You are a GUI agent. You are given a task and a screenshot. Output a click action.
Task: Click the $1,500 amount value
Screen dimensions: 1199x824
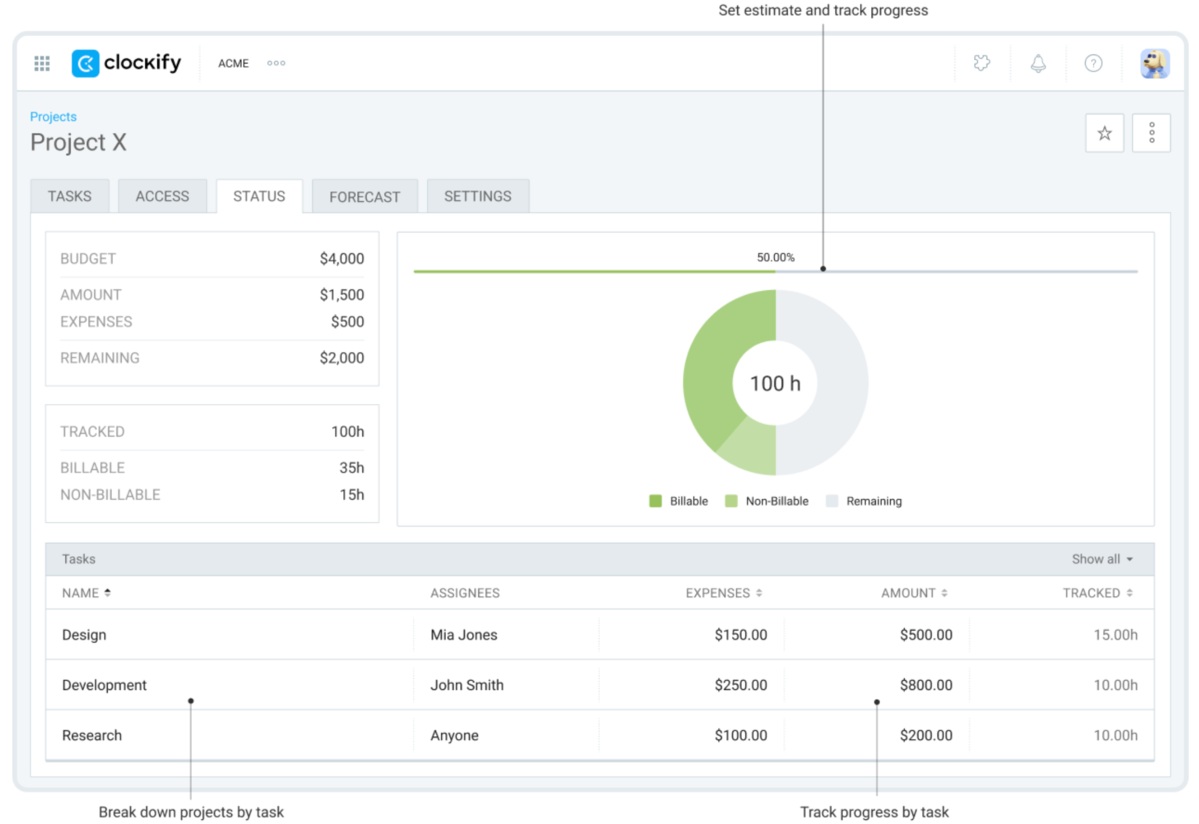coord(342,294)
